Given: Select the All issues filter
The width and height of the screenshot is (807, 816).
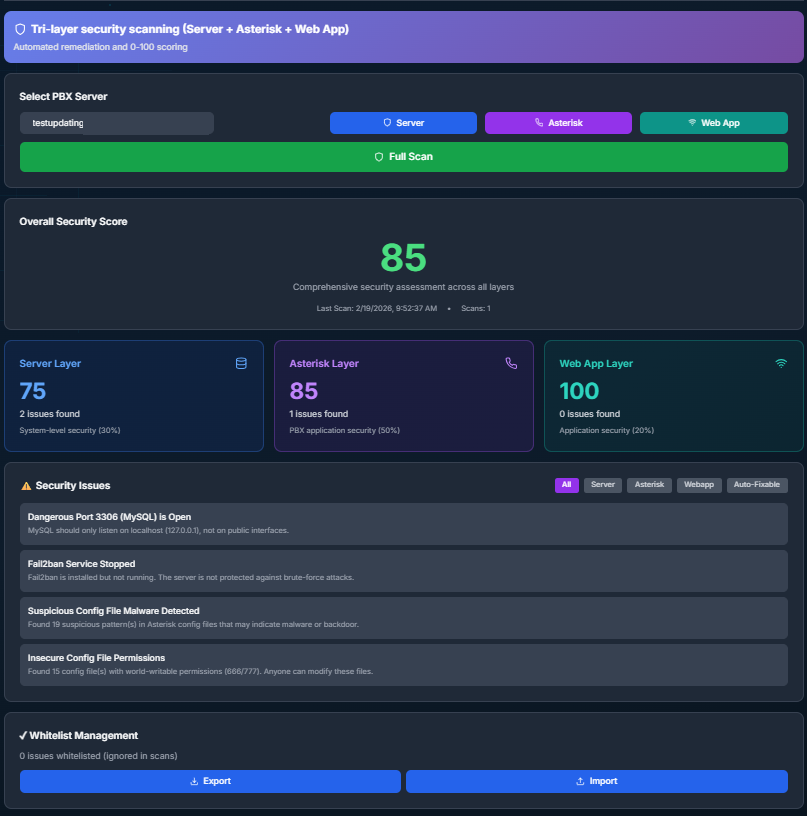Looking at the screenshot, I should coord(567,485).
